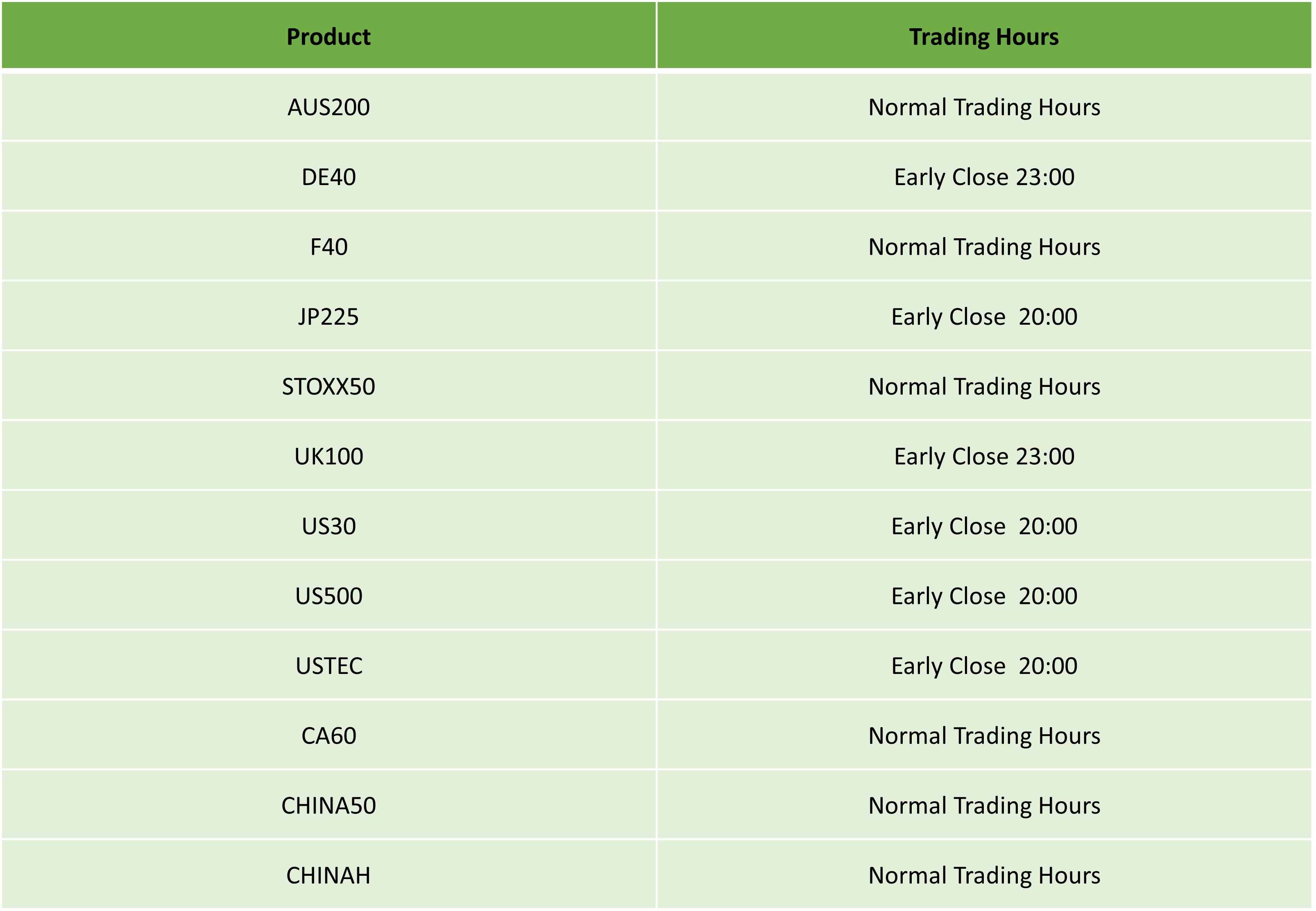Select the CA60 product cell
The height and width of the screenshot is (911, 1316).
328,736
